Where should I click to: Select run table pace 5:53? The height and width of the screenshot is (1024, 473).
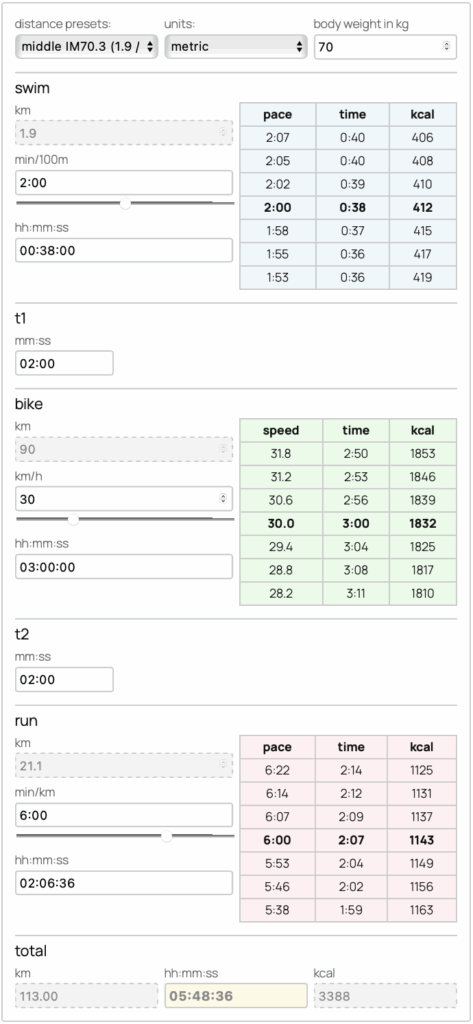point(277,863)
